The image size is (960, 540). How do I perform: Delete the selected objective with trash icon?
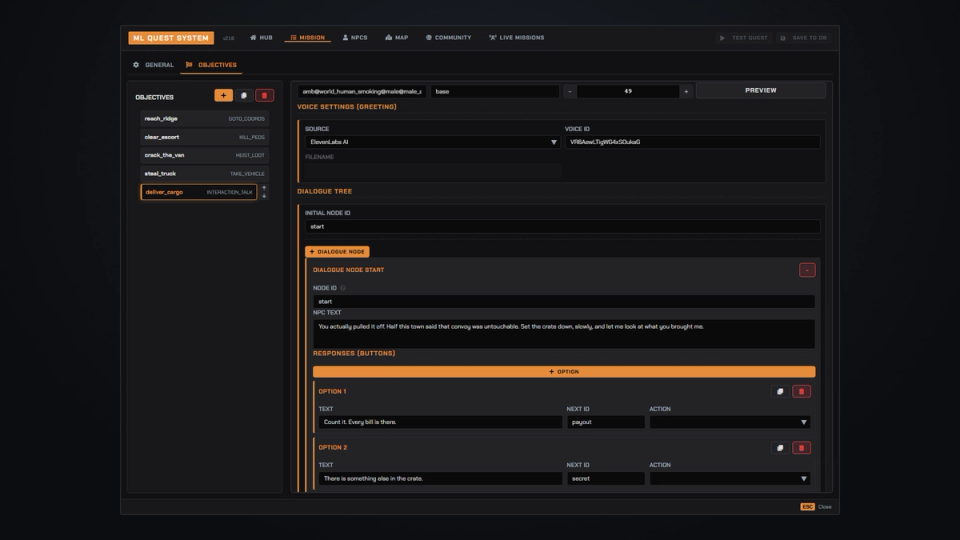(264, 96)
